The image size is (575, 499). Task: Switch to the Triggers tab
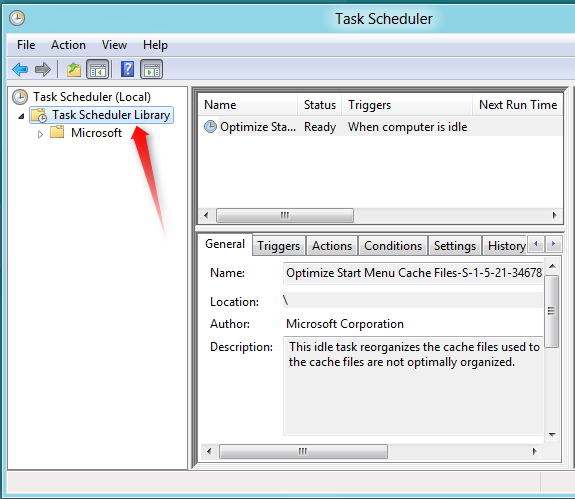278,246
